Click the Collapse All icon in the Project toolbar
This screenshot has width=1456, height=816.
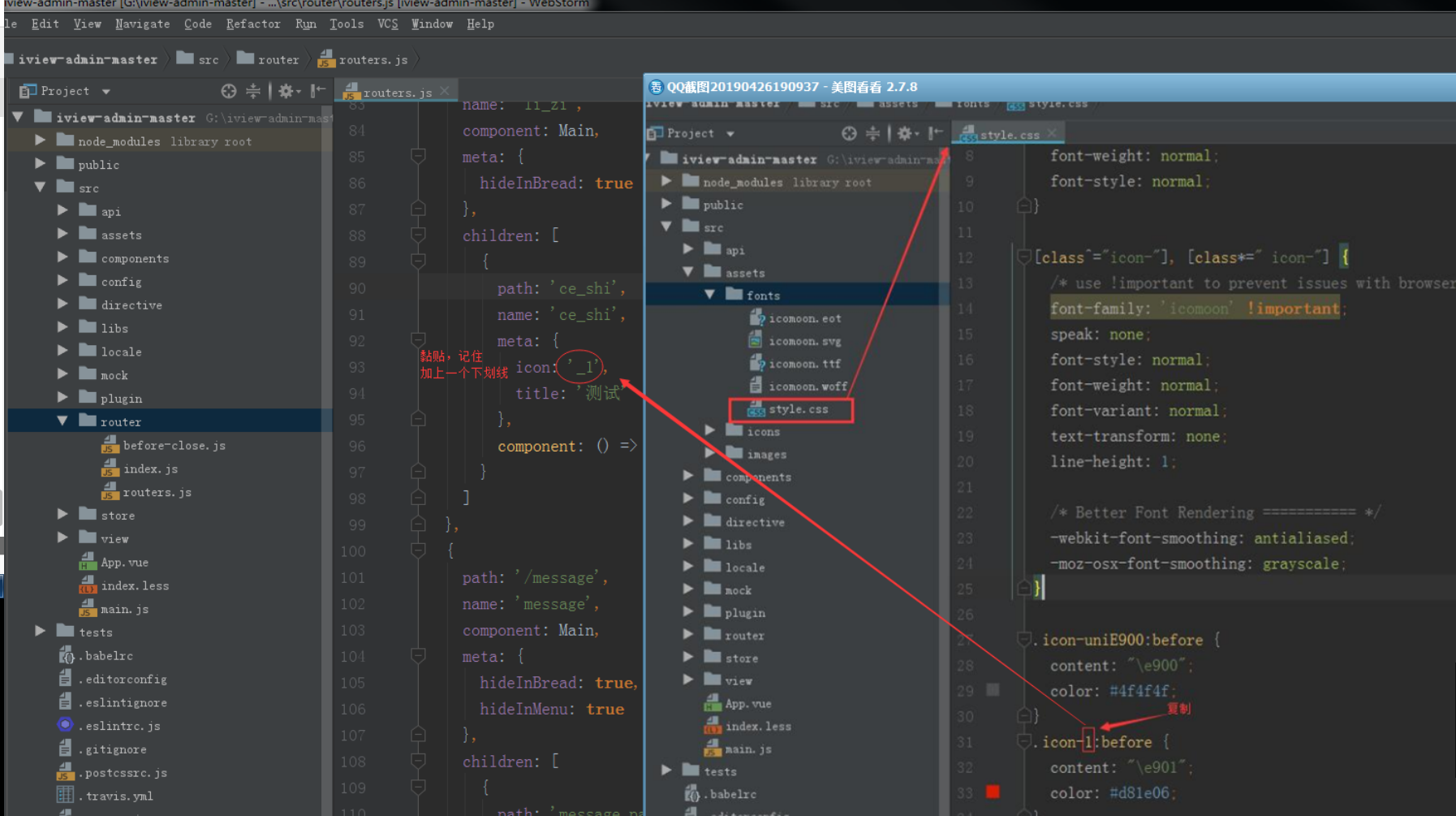pyautogui.click(x=253, y=90)
